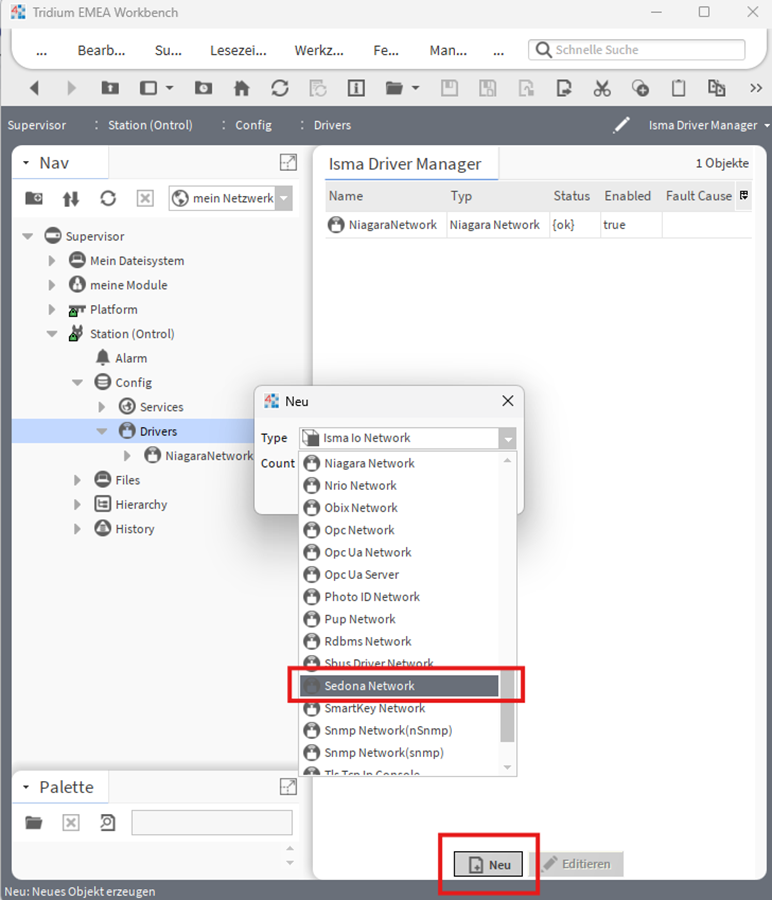Open the Man... menu
This screenshot has width=772, height=900.
pyautogui.click(x=448, y=51)
